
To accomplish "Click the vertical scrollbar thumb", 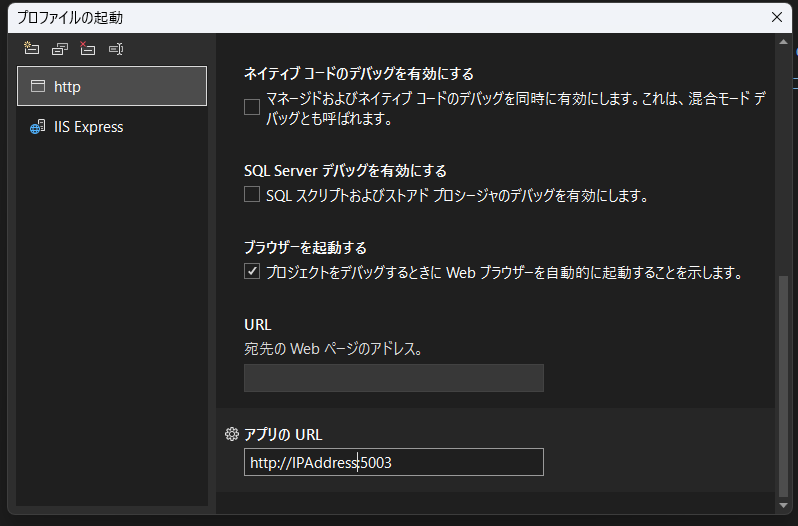I will click(784, 386).
